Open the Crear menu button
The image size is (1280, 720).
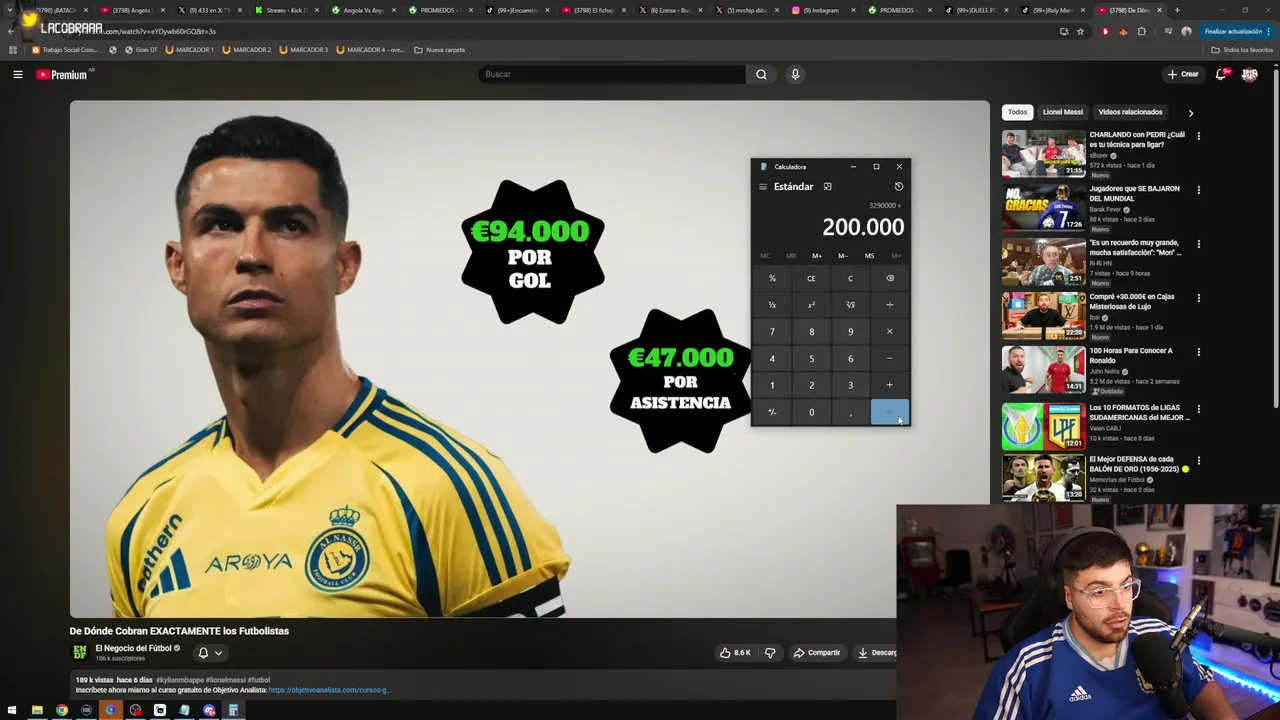1183,74
